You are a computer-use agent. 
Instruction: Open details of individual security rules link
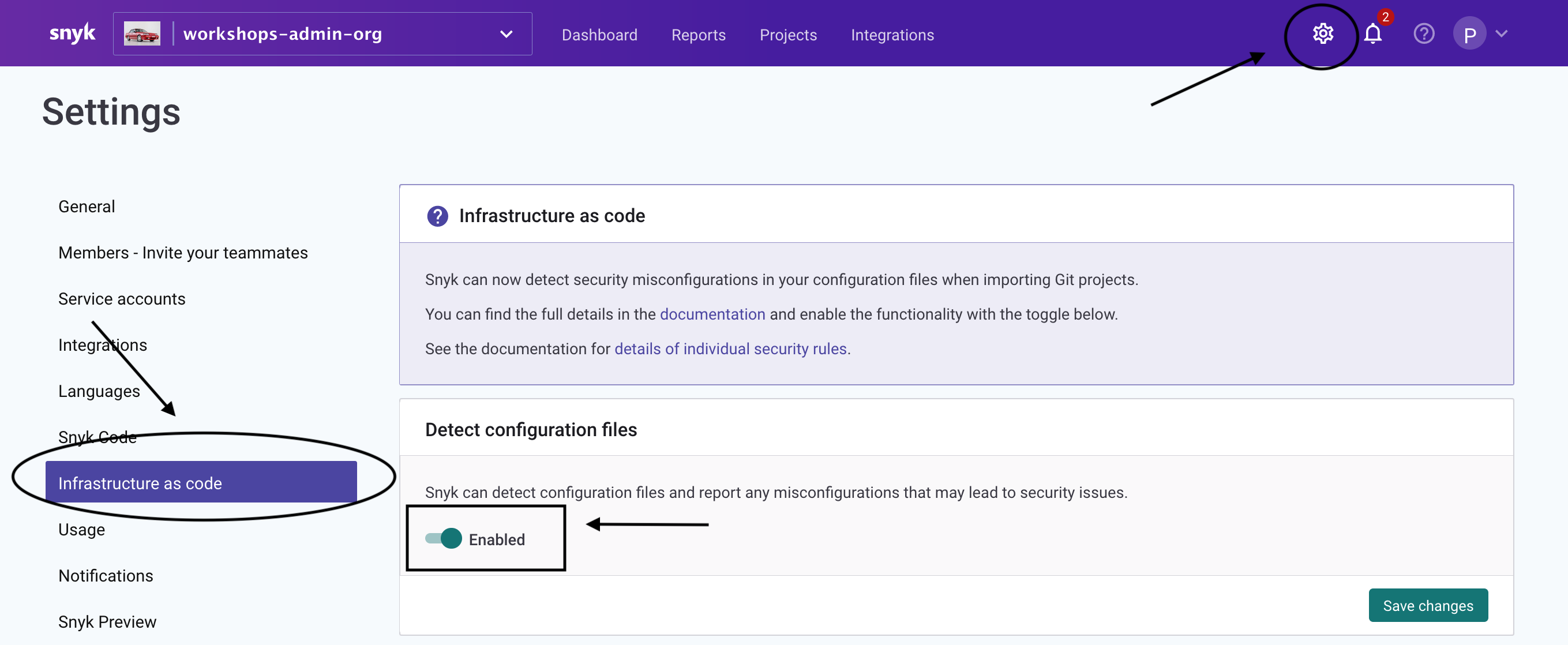730,349
